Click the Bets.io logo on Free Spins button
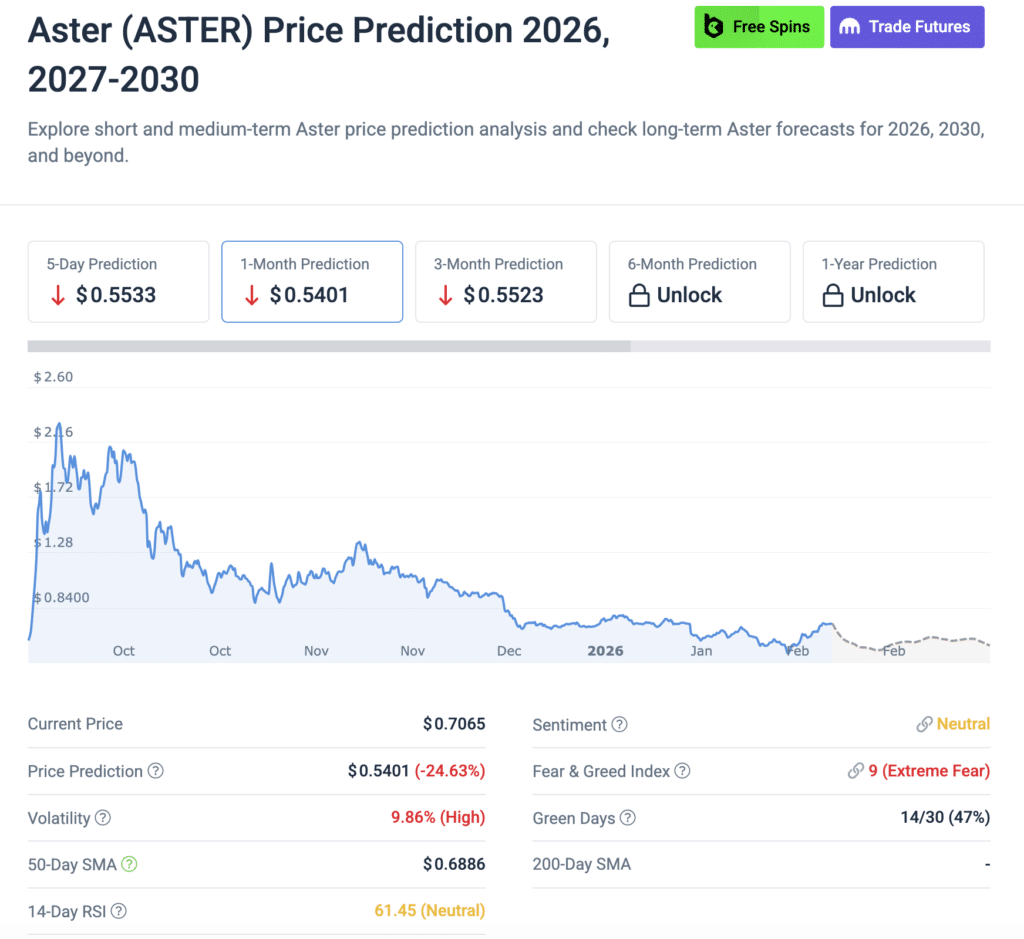The image size is (1024, 939). point(712,27)
